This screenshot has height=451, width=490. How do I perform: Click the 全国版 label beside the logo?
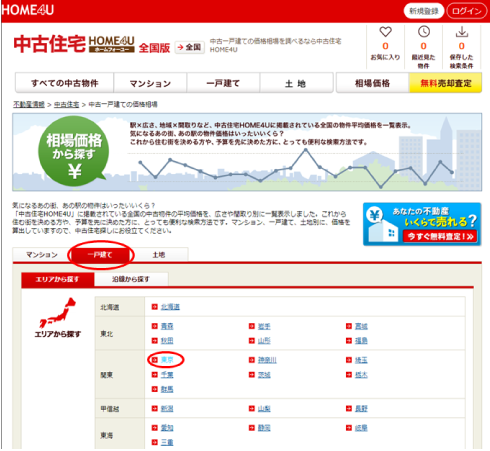[x=154, y=48]
